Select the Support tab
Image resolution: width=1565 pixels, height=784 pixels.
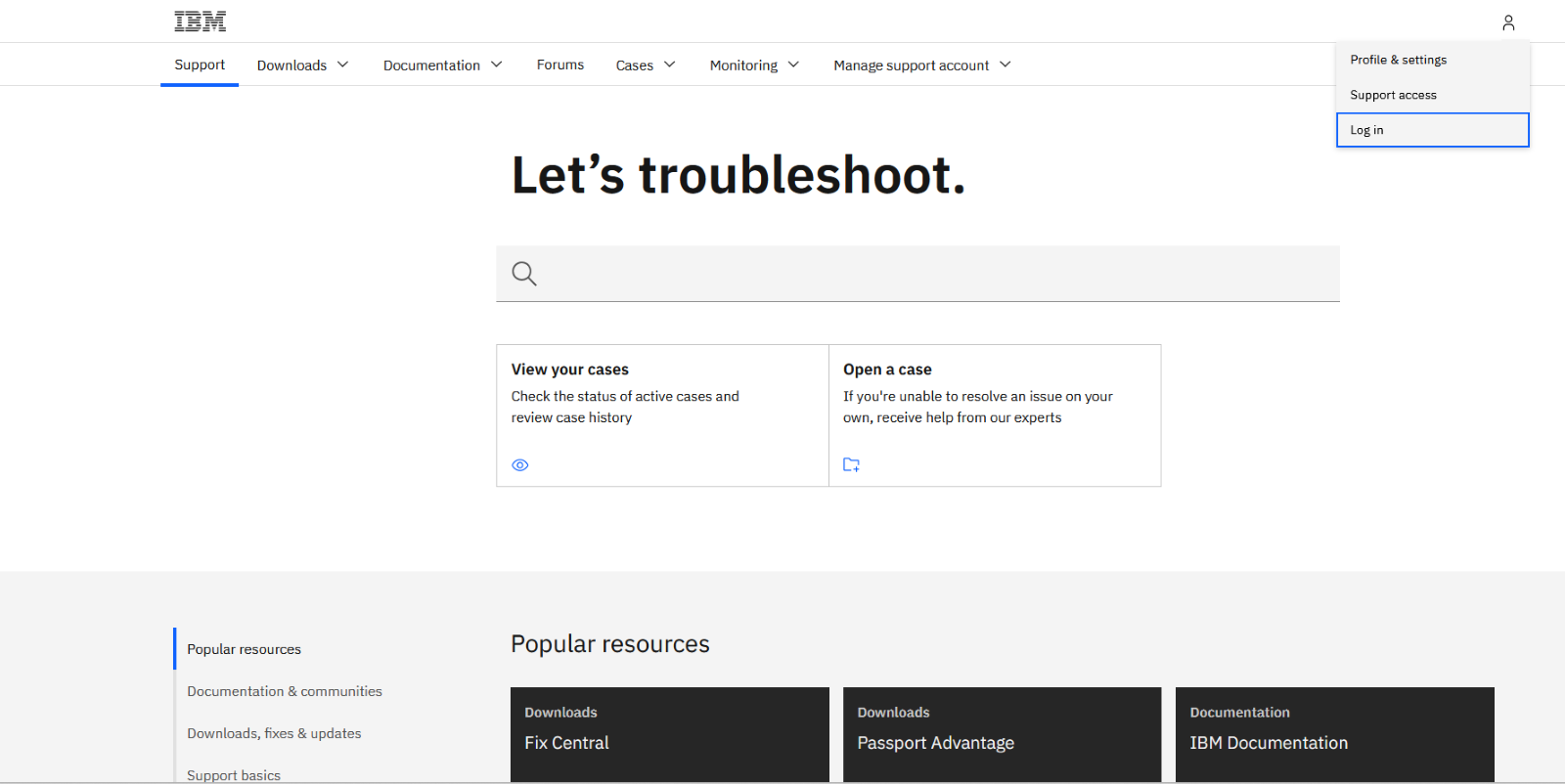[x=200, y=65]
